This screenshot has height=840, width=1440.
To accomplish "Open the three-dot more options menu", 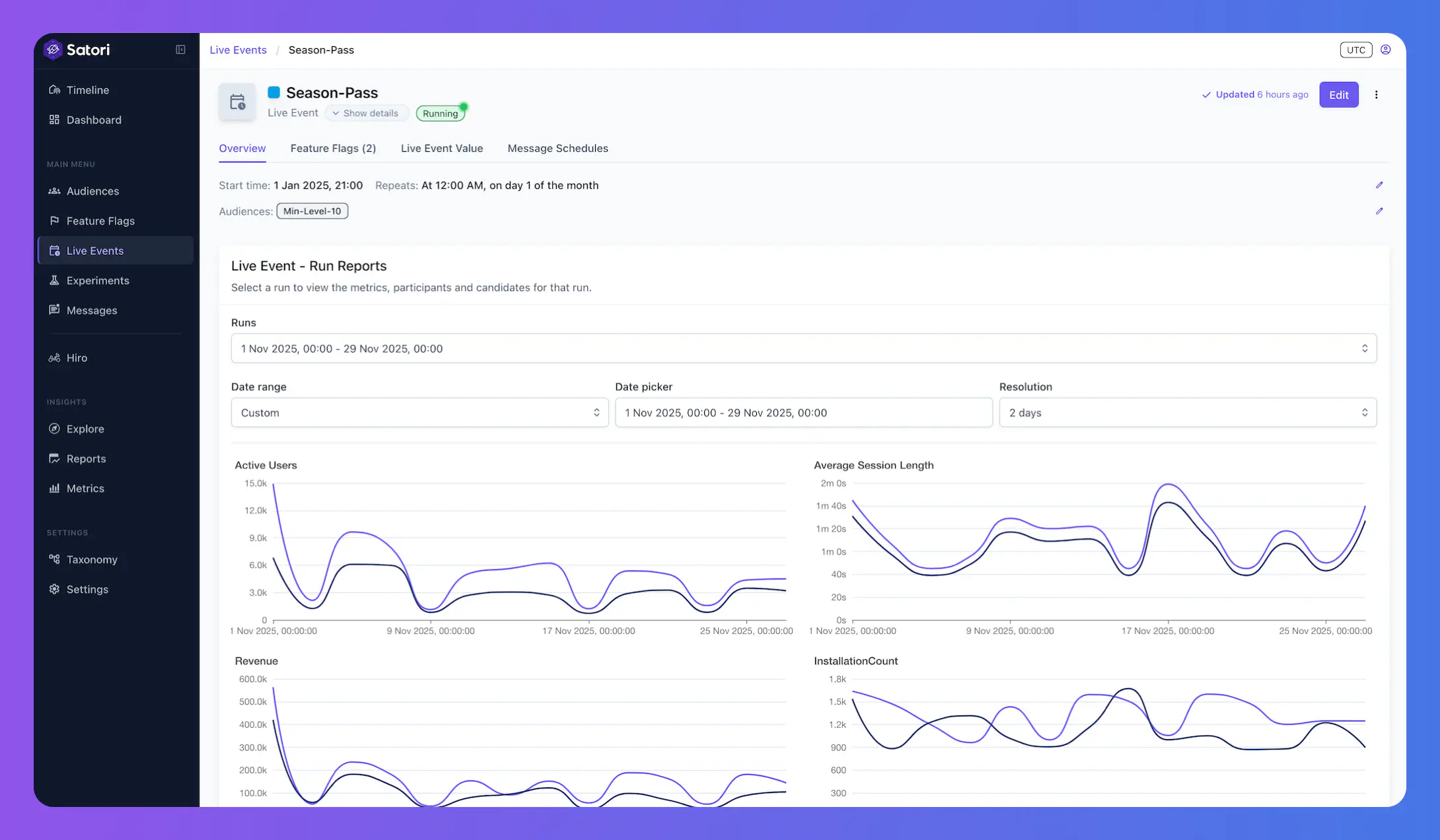I will coord(1377,94).
